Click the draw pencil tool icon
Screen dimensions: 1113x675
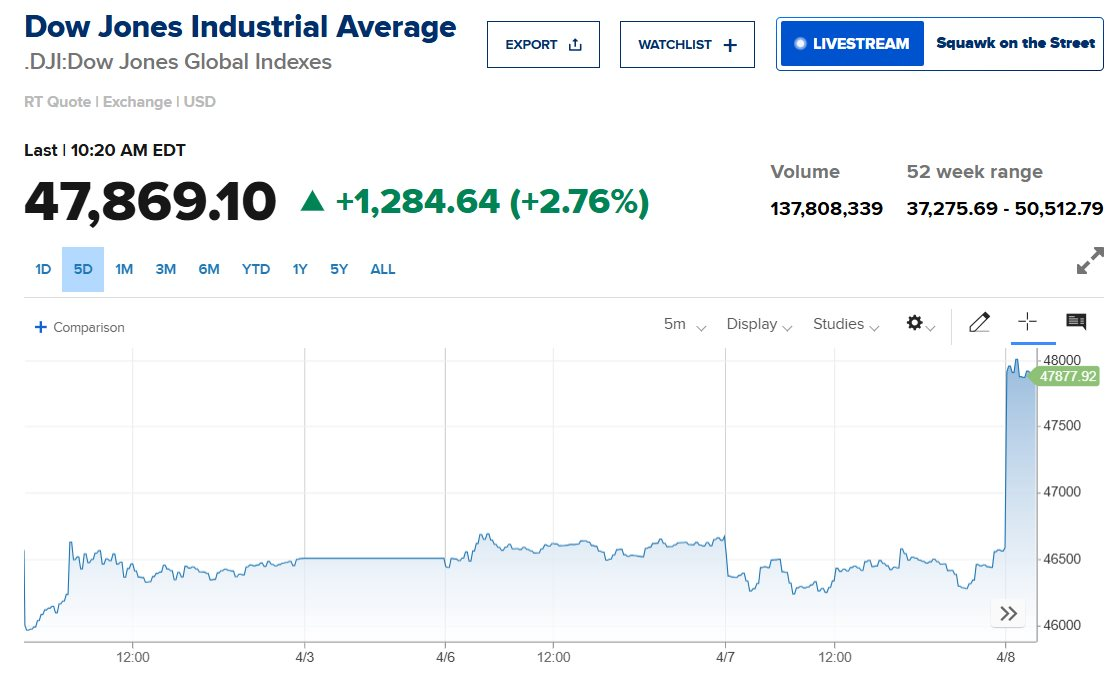[979, 322]
